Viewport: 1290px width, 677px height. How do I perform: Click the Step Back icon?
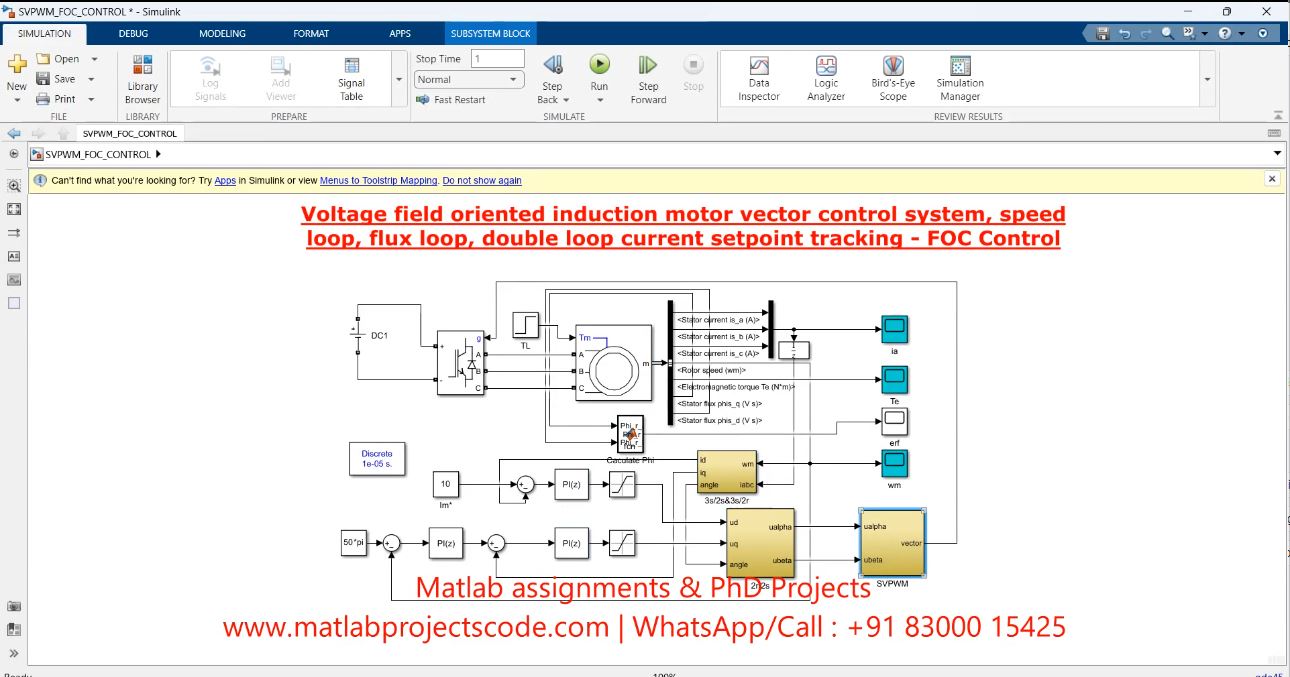point(552,65)
